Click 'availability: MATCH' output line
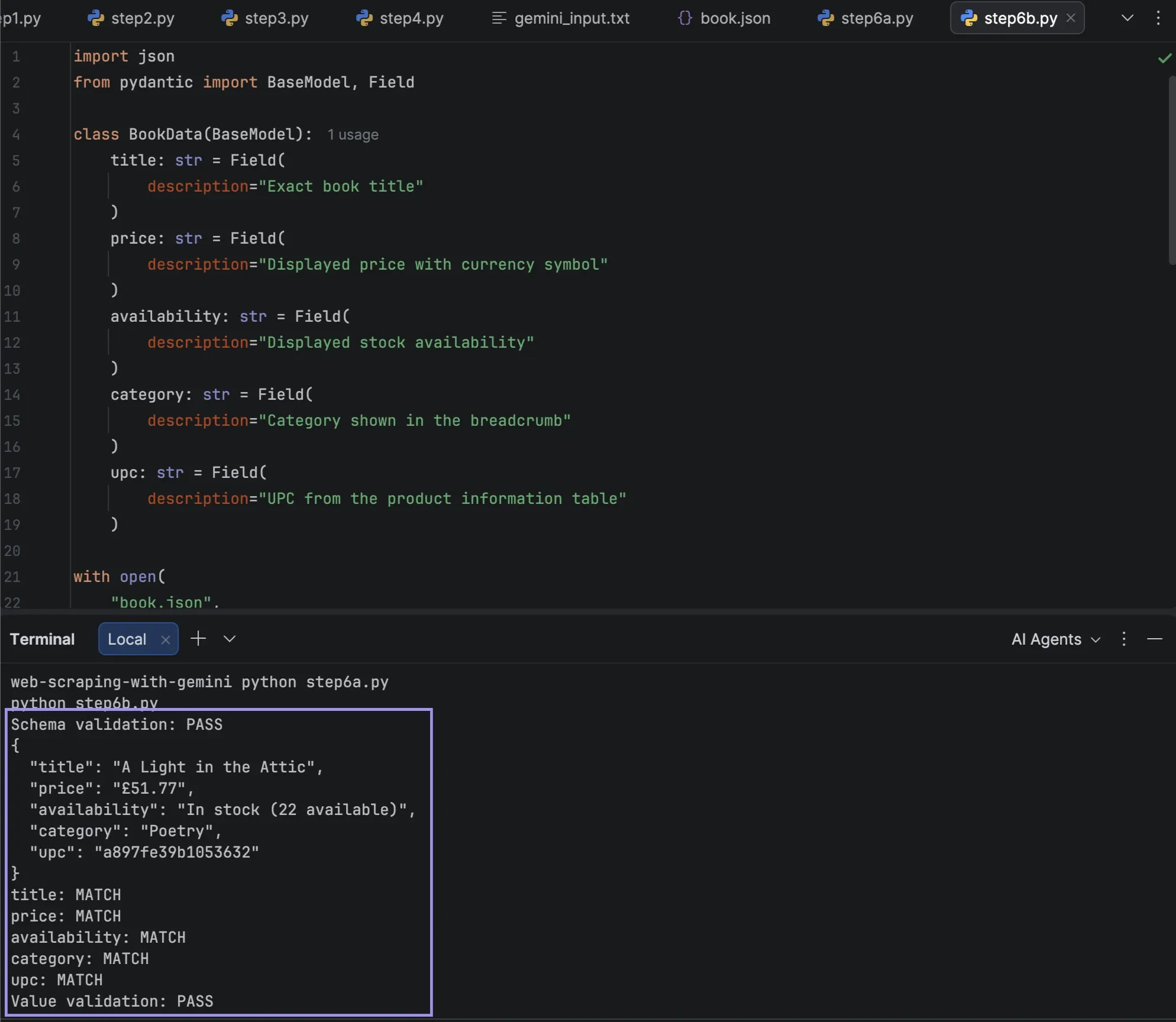The height and width of the screenshot is (1022, 1176). pyautogui.click(x=98, y=937)
